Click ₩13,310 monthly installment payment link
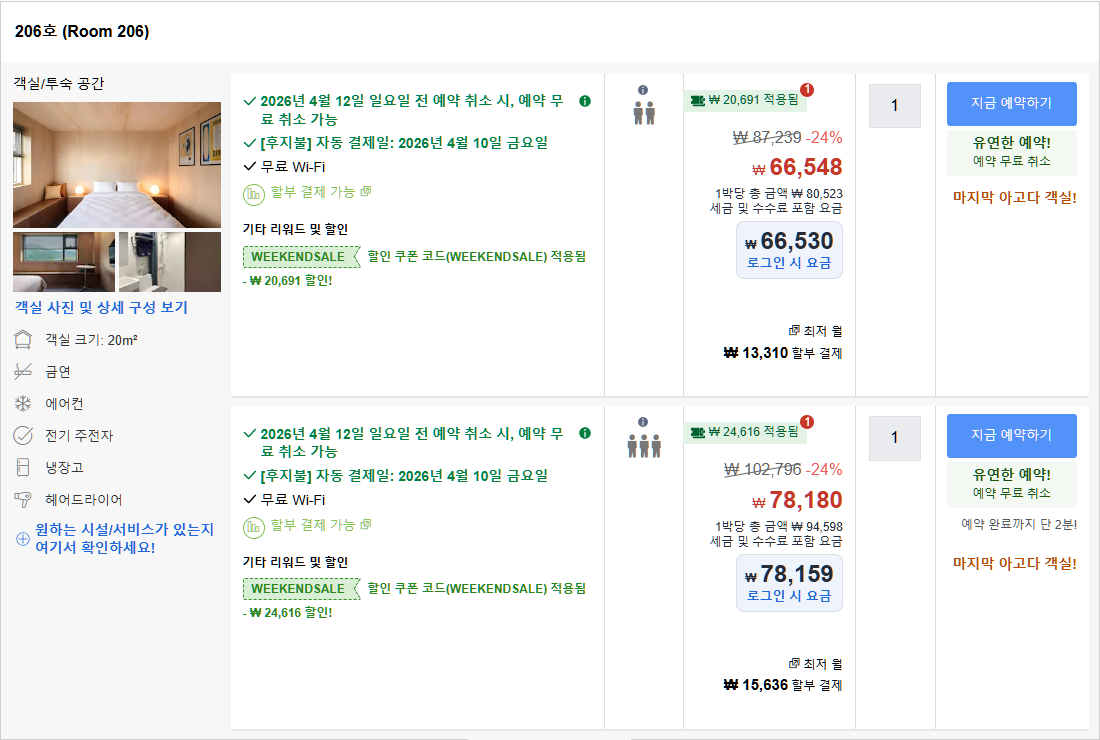Image resolution: width=1100 pixels, height=740 pixels. [783, 353]
